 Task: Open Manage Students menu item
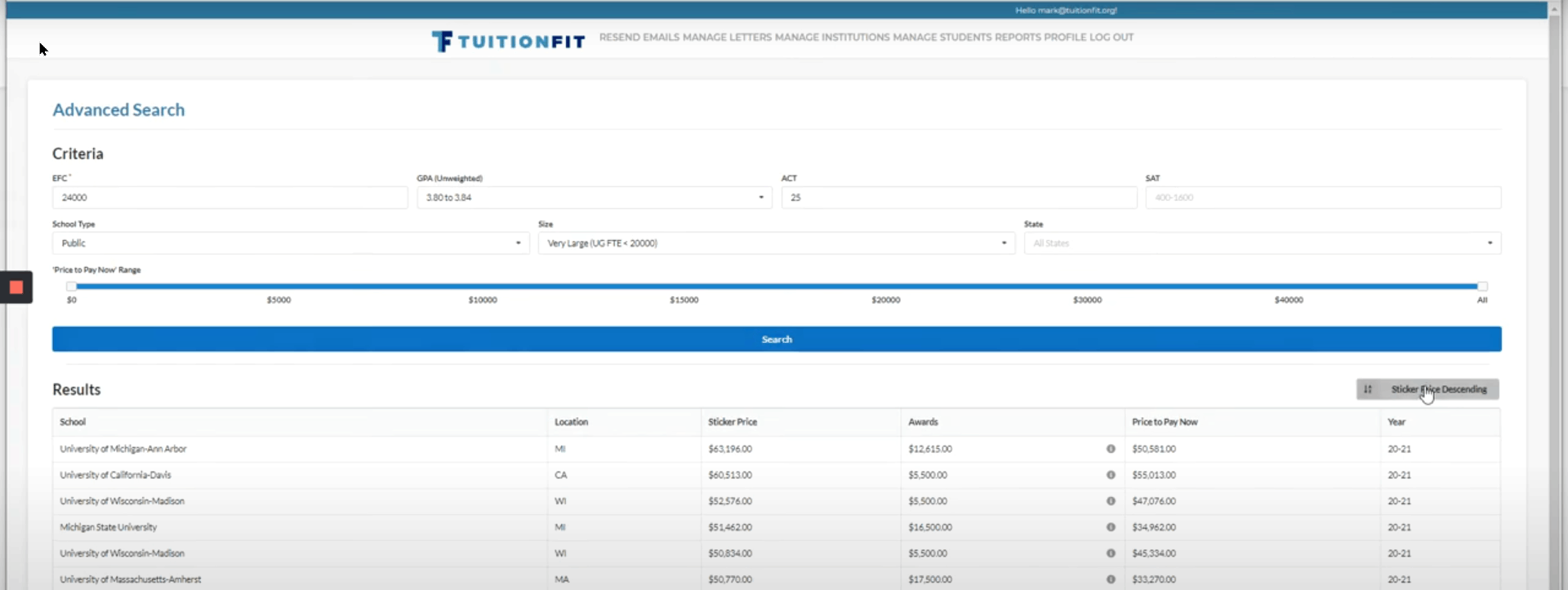[x=942, y=38]
